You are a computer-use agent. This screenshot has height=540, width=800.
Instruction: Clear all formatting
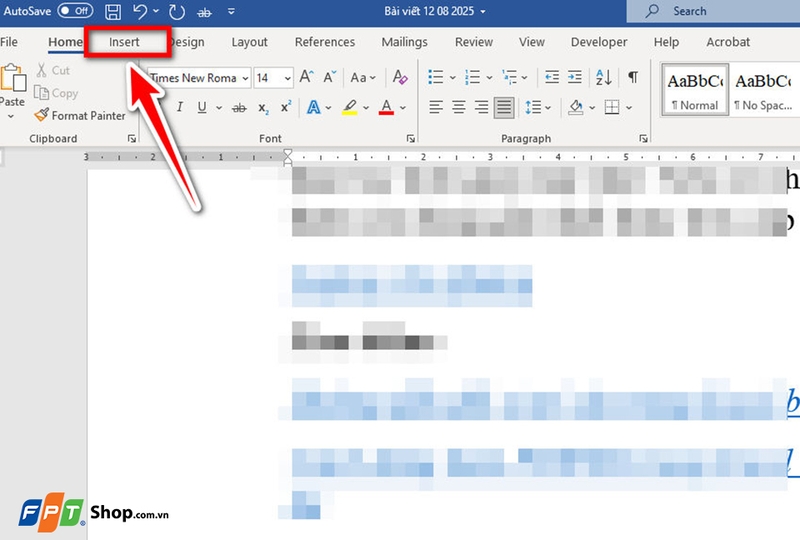399,77
